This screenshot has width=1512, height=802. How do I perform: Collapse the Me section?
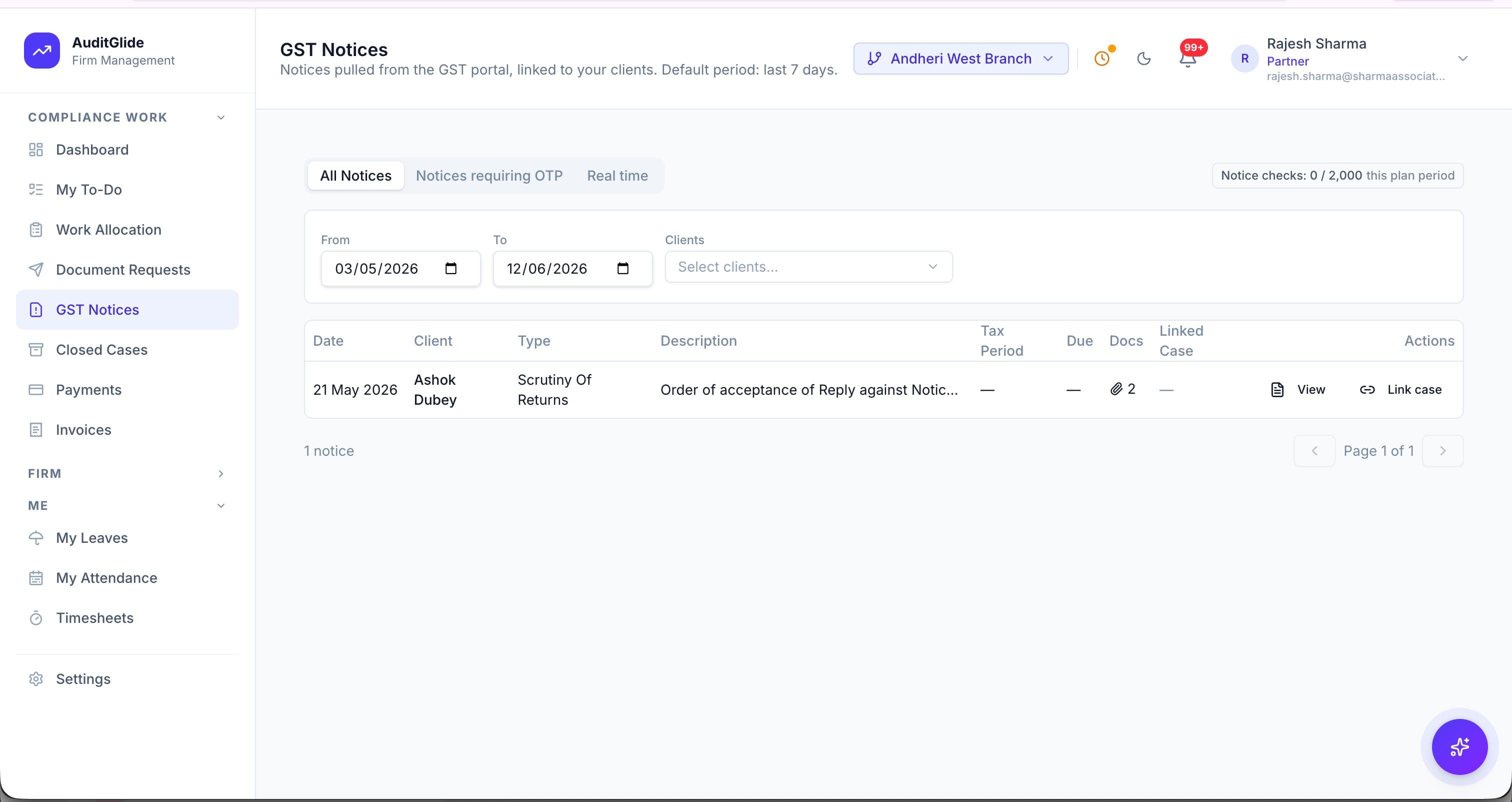tap(220, 505)
